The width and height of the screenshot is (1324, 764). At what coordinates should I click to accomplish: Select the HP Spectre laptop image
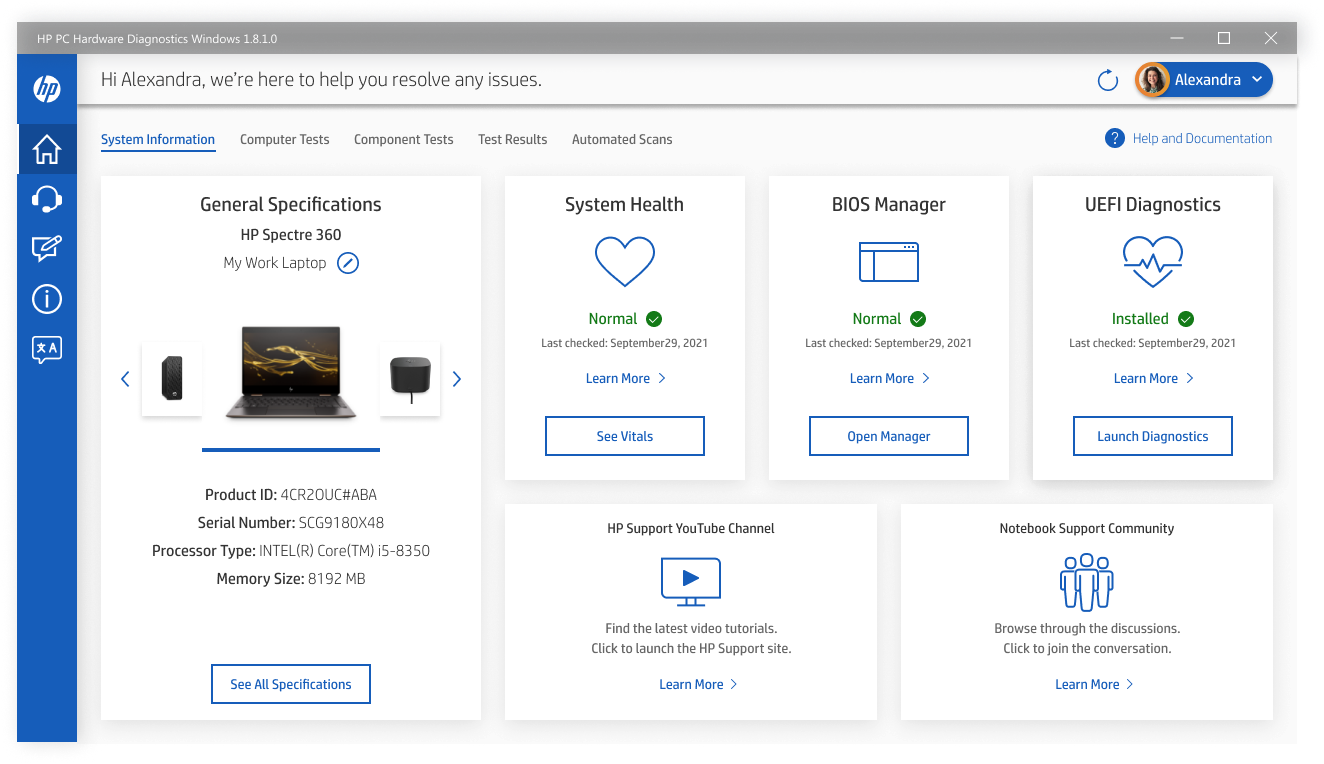[291, 372]
